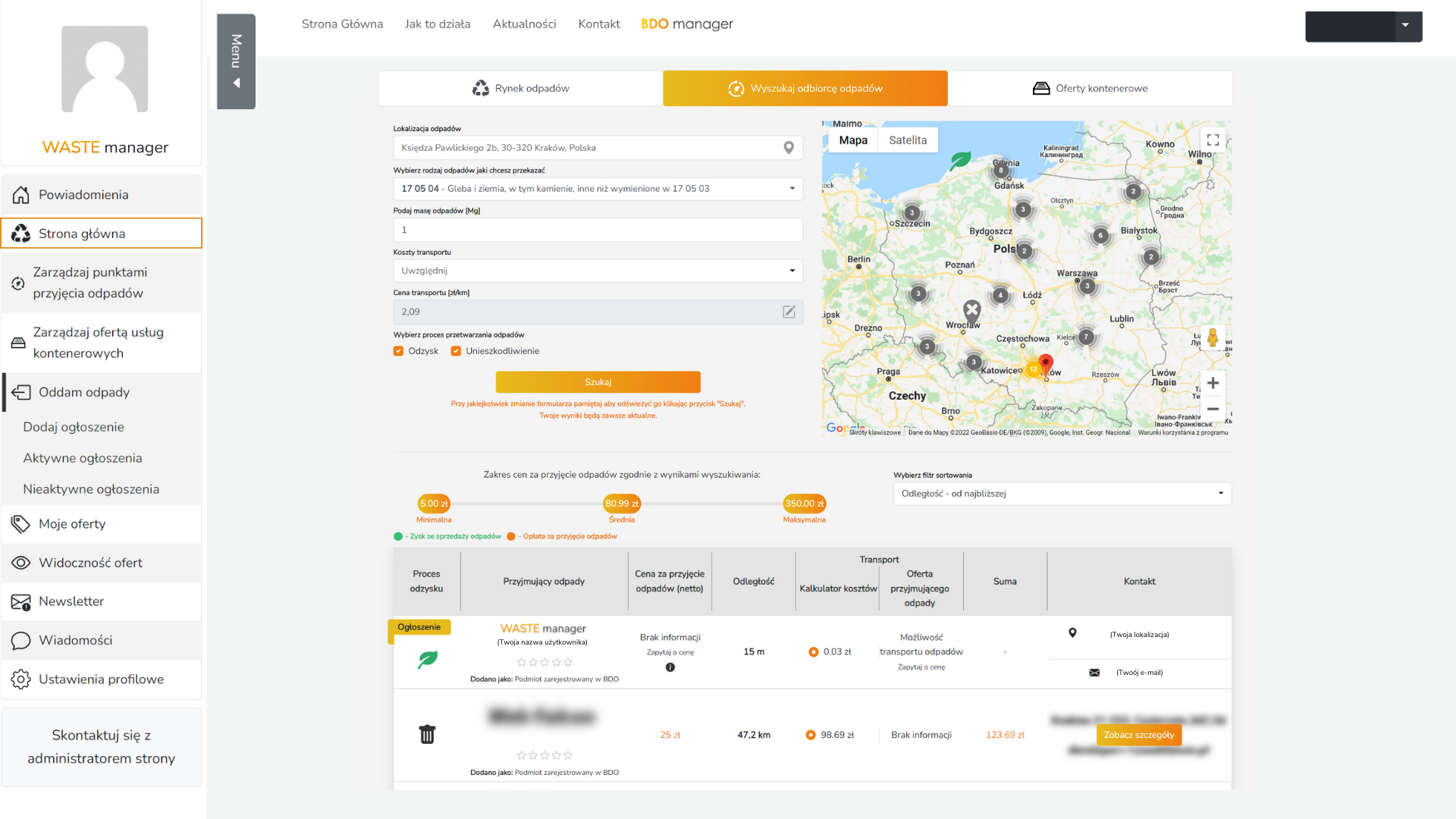1456x819 pixels.
Task: Click the info icon under Zapytaj o cenę
Action: point(670,667)
